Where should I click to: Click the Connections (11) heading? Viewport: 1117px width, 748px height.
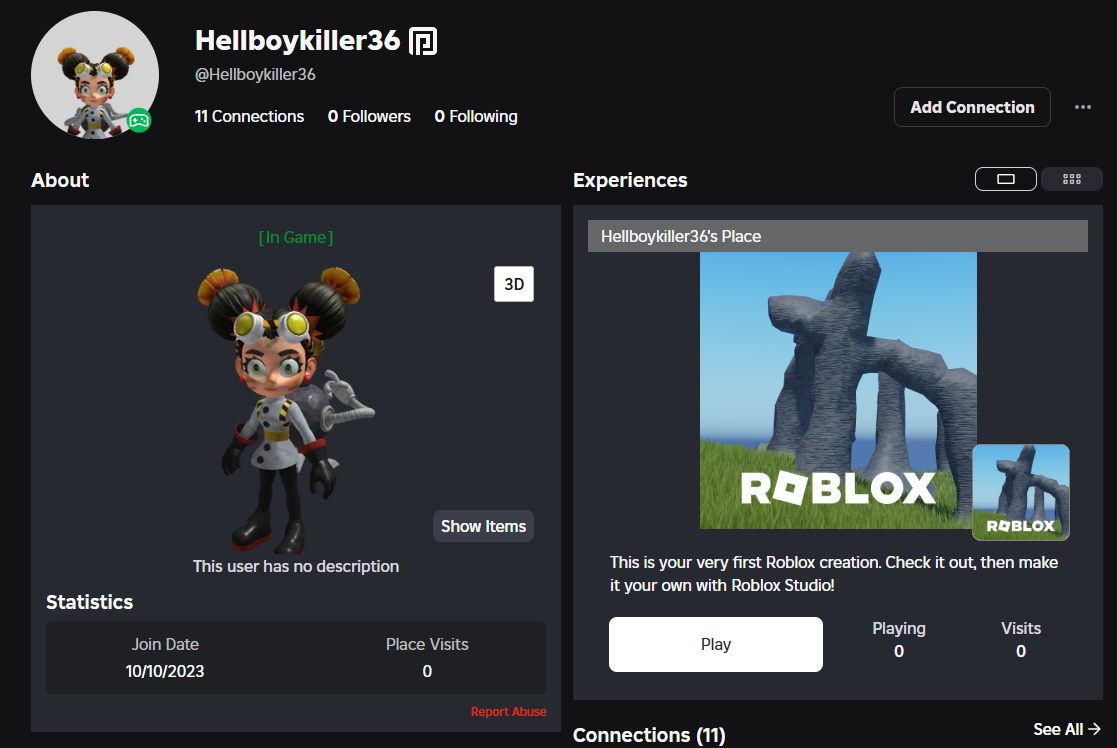click(x=649, y=734)
